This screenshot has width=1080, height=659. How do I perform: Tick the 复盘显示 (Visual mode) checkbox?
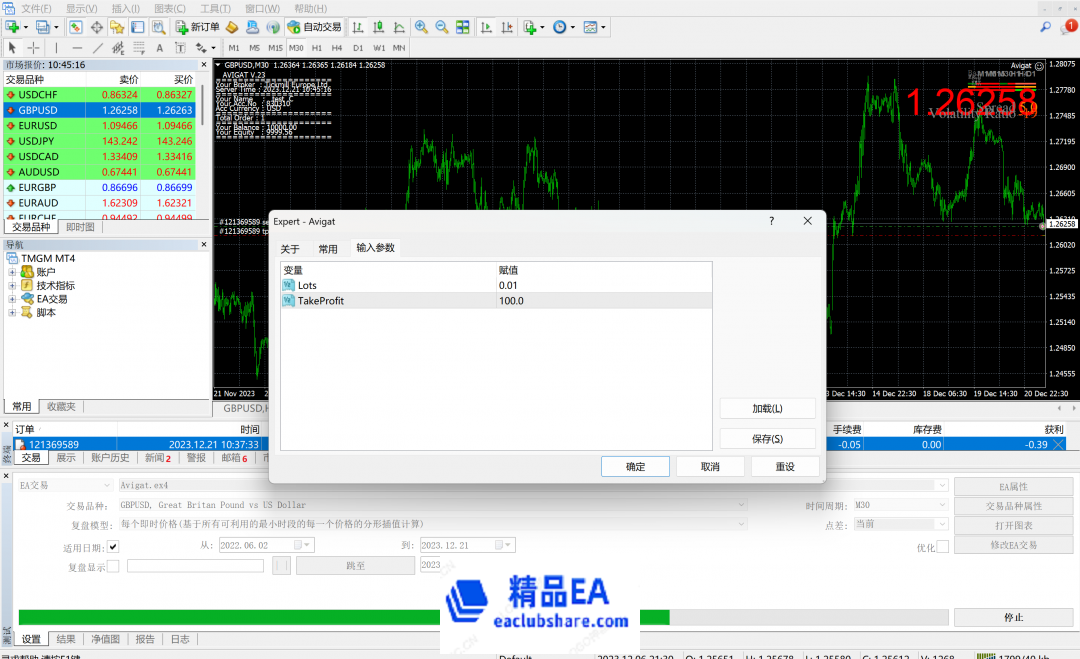[x=113, y=566]
